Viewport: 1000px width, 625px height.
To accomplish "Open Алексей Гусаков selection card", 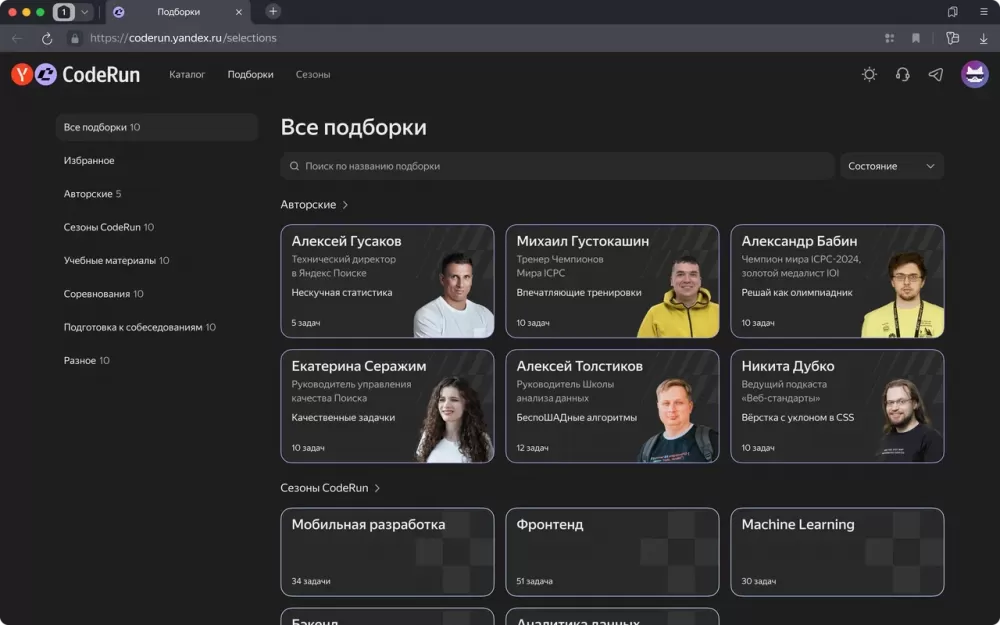I will pyautogui.click(x=387, y=281).
